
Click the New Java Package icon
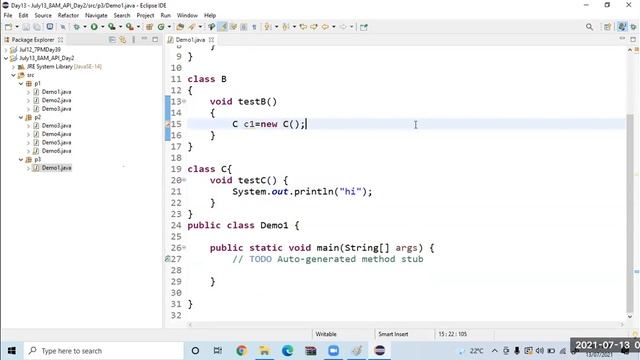pos(149,27)
